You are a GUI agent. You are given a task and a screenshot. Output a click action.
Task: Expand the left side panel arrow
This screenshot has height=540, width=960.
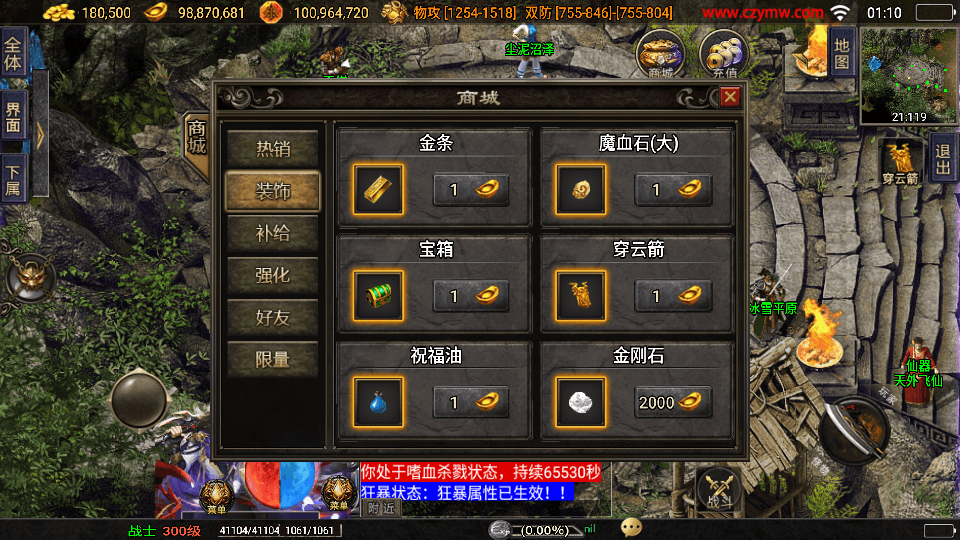tap(40, 135)
